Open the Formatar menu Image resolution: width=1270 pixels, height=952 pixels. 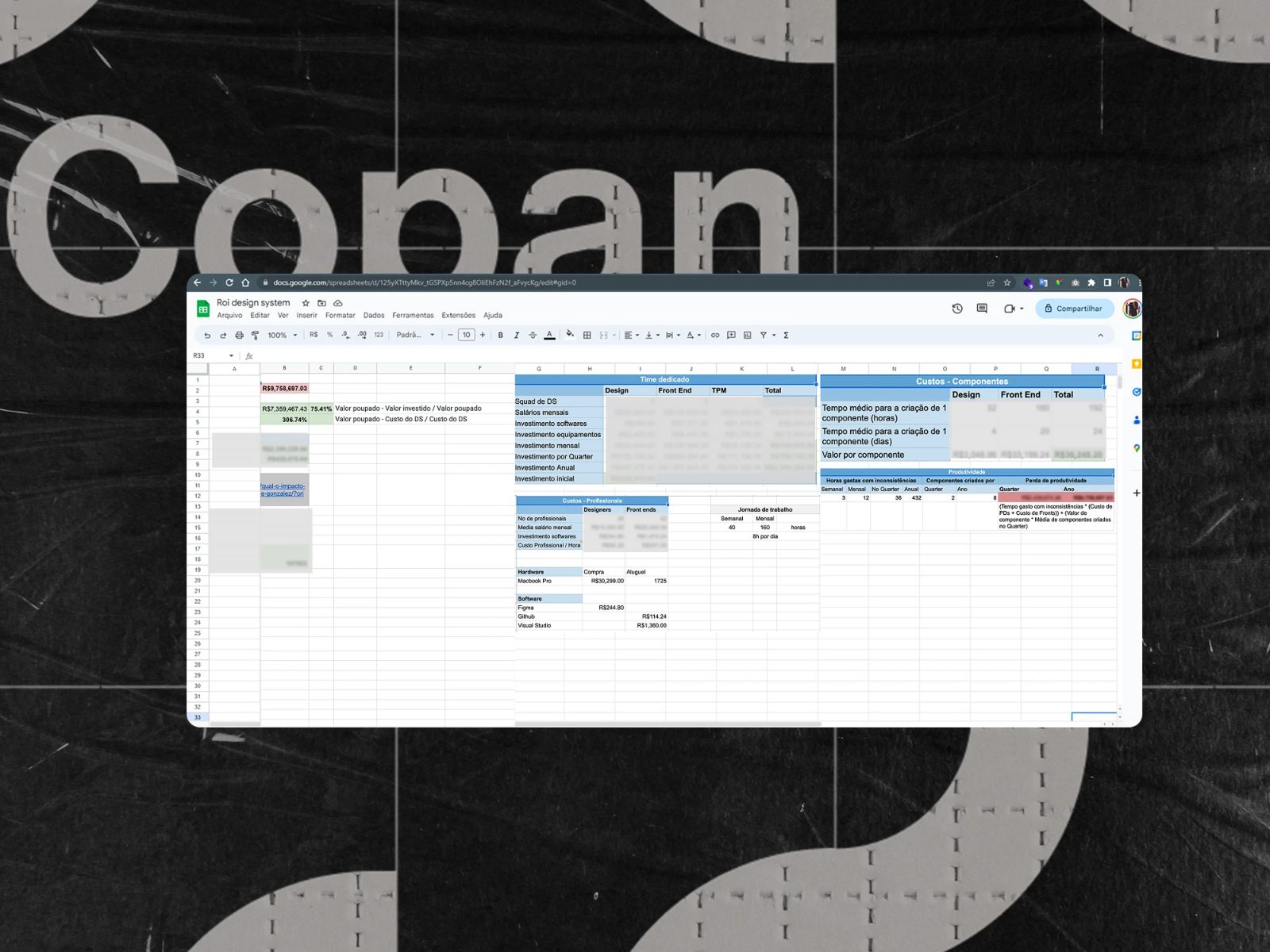tap(340, 316)
